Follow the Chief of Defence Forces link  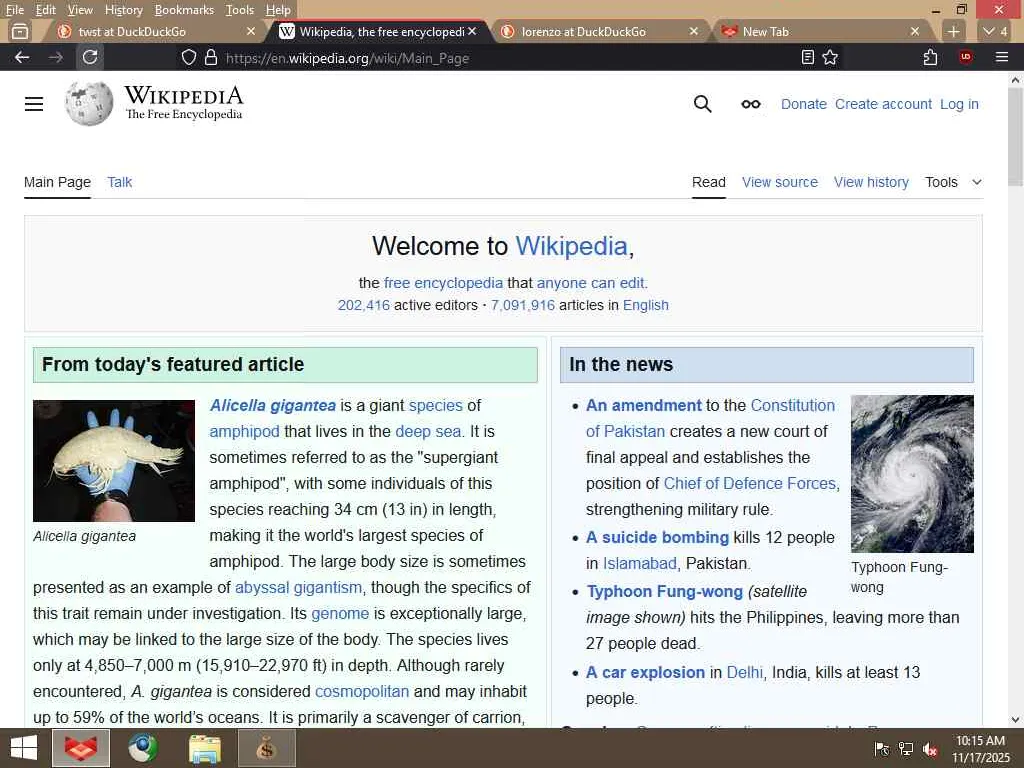[750, 483]
